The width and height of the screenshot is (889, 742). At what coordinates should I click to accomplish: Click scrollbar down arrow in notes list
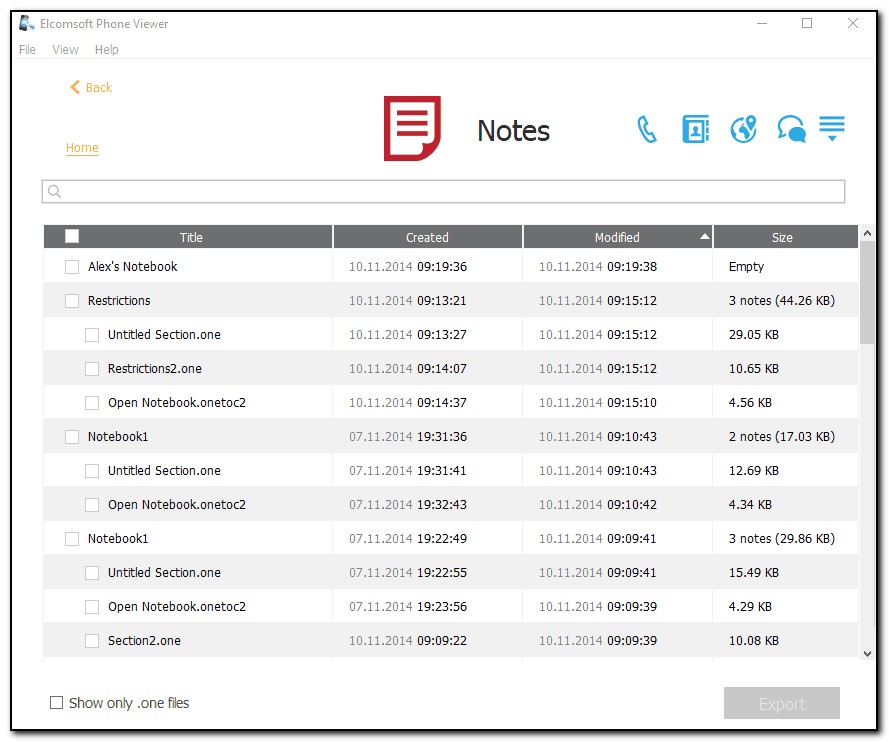point(867,653)
